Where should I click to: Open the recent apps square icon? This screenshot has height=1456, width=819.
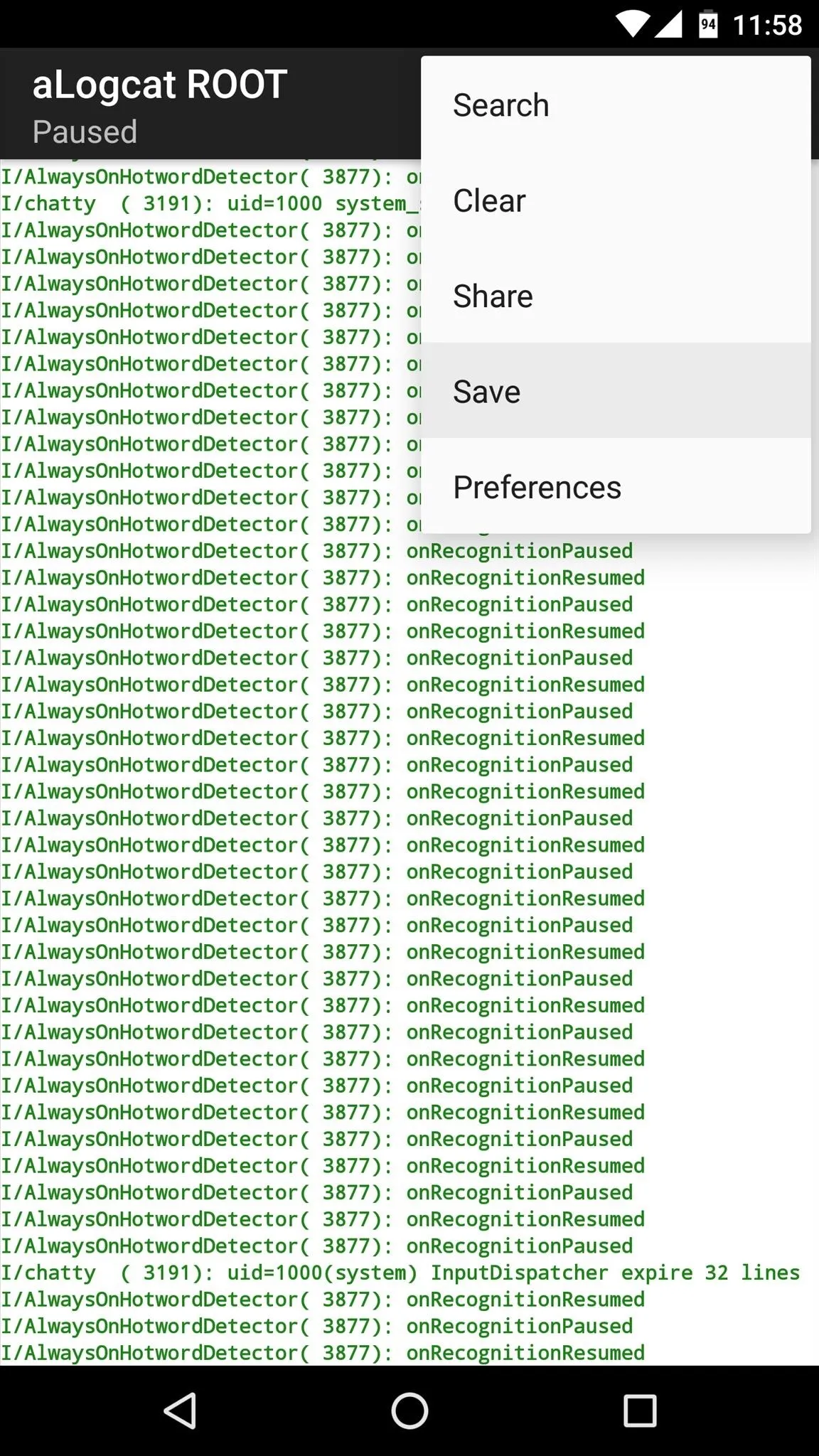click(640, 1410)
